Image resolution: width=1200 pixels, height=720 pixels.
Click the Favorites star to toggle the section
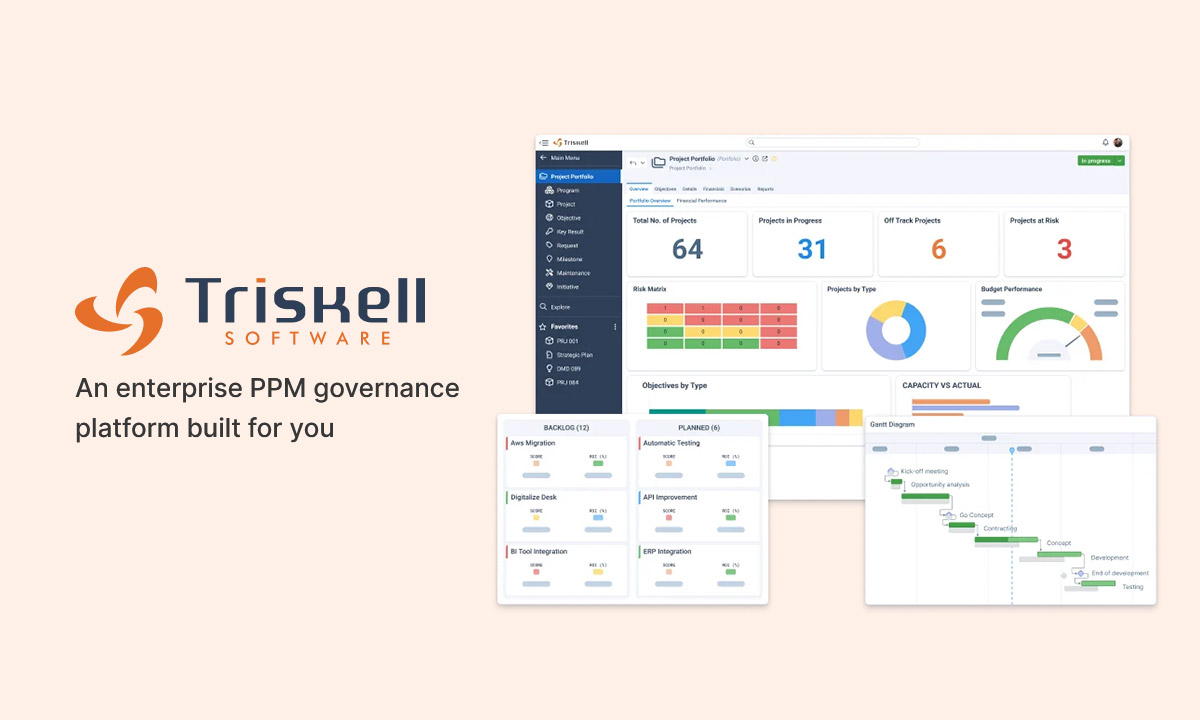[540, 325]
